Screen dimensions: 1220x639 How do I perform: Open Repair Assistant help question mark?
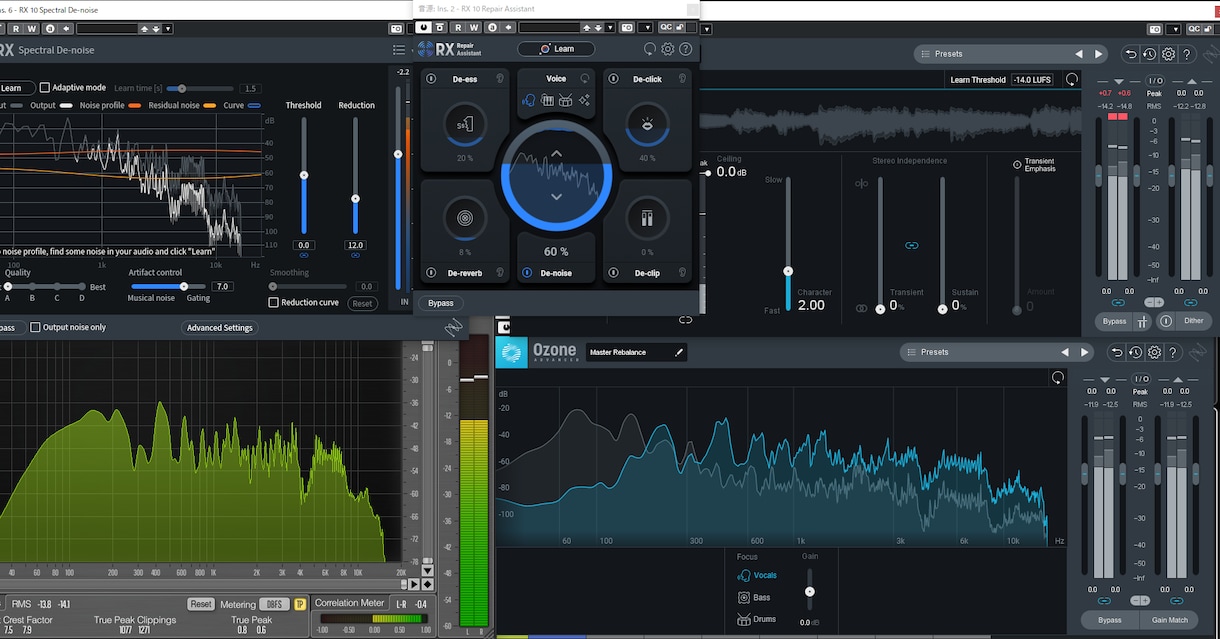686,49
